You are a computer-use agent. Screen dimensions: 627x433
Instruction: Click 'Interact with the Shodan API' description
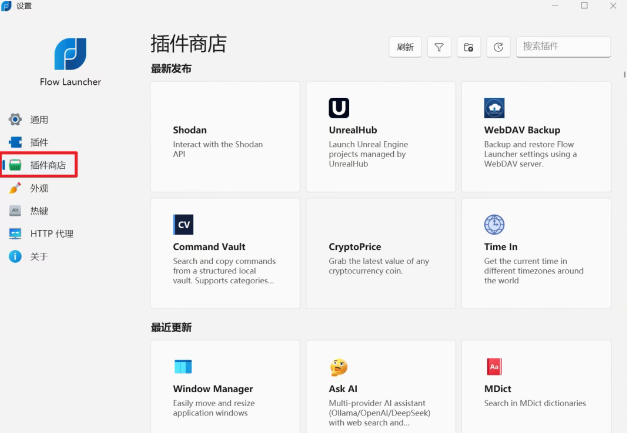click(x=218, y=149)
